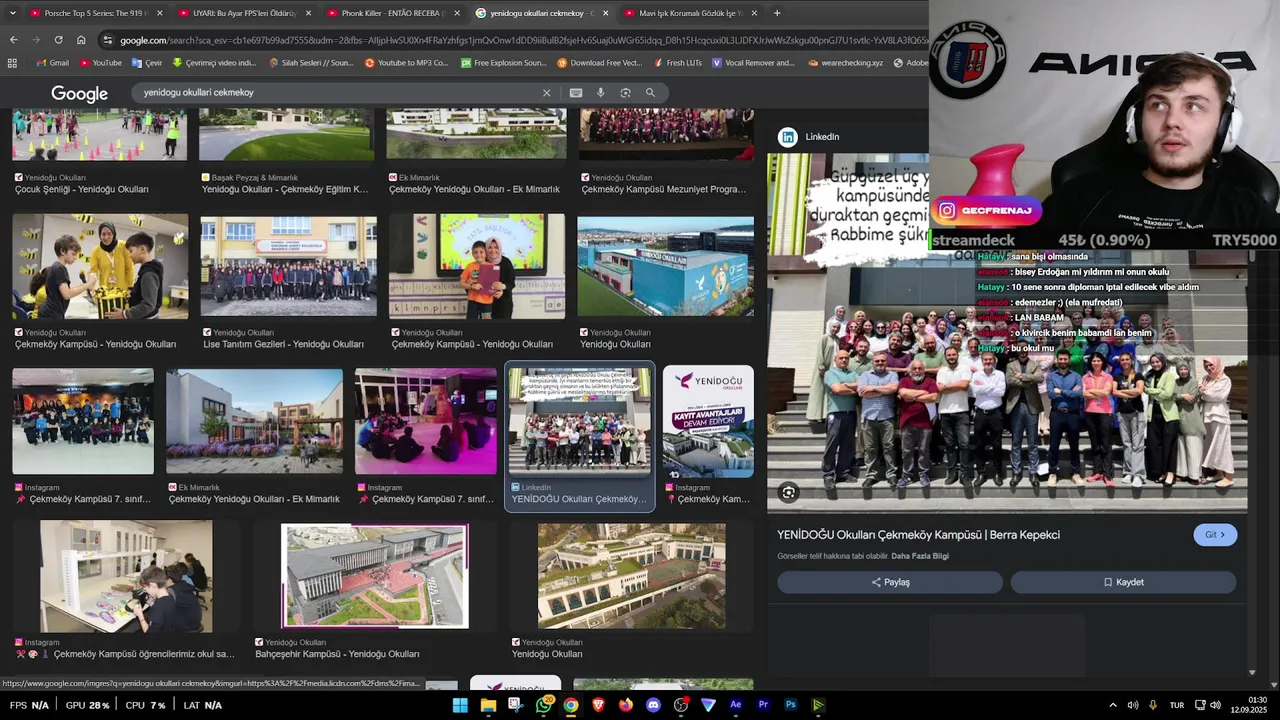This screenshot has height=720, width=1280.
Task: Open a new browser tab
Action: coord(777,13)
